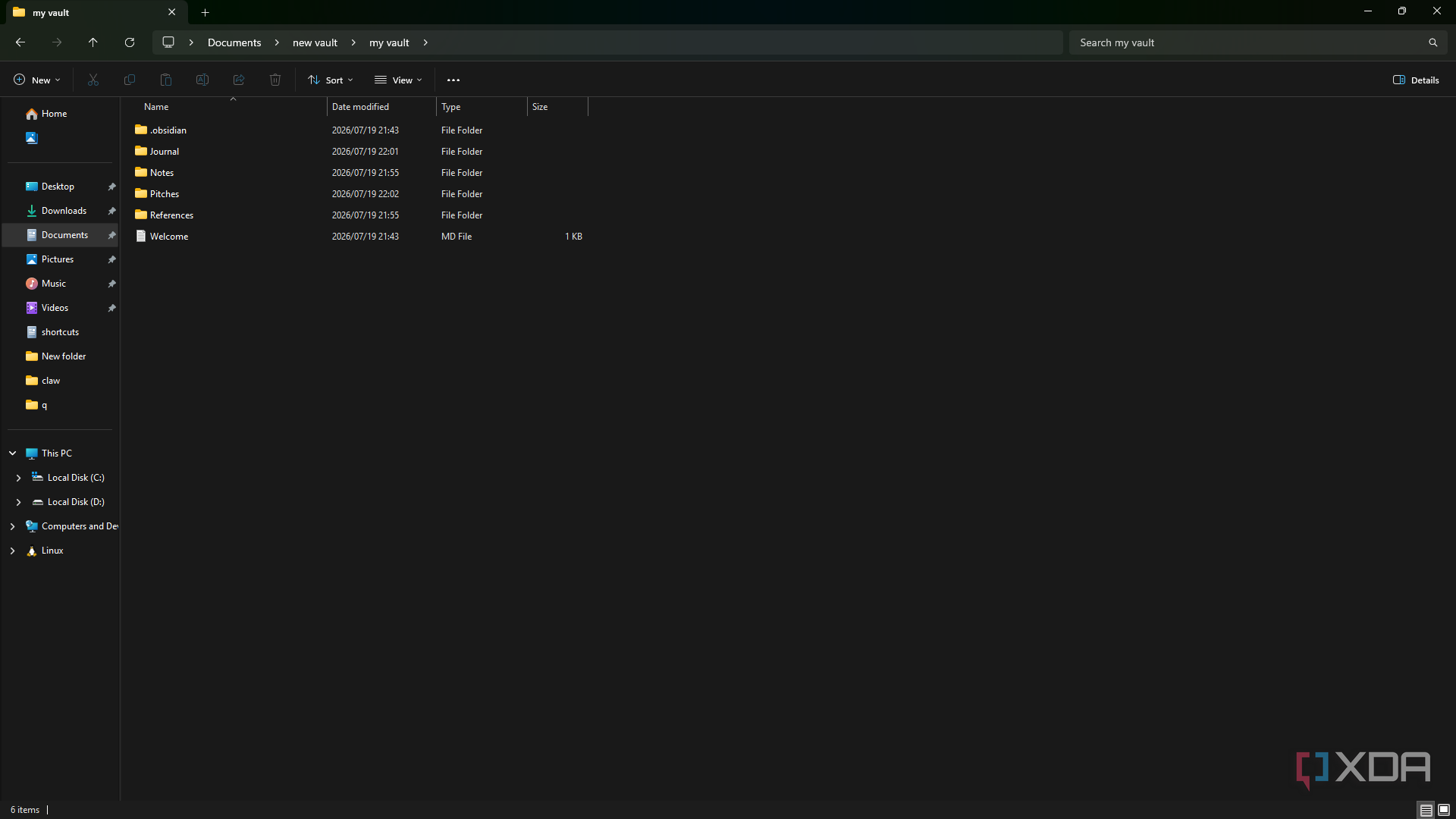Select the my vault tab
Viewport: 1456px width, 819px height.
pos(95,12)
